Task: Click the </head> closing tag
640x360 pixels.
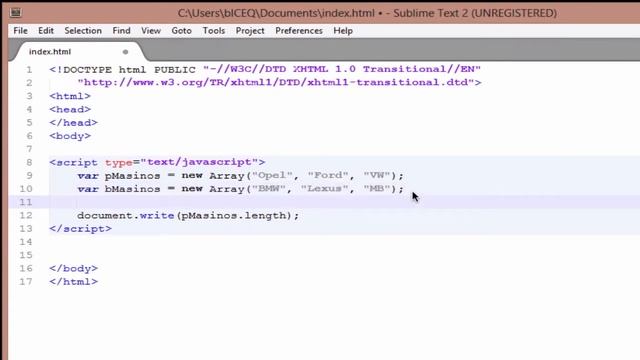Action: point(73,122)
